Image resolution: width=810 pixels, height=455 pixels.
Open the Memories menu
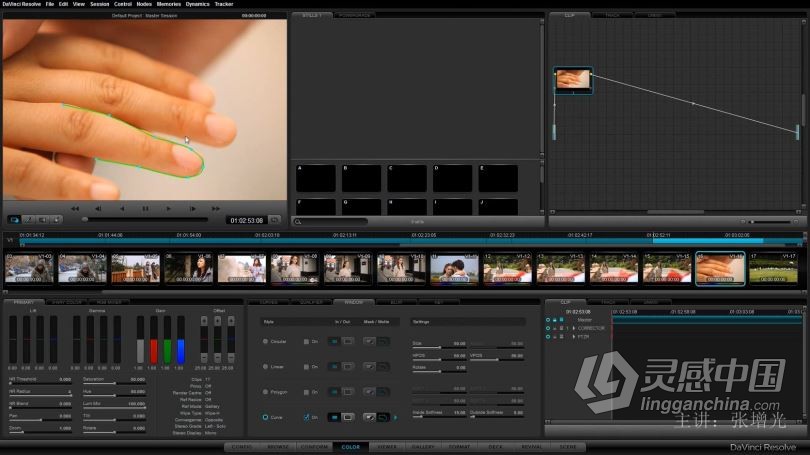point(168,4)
